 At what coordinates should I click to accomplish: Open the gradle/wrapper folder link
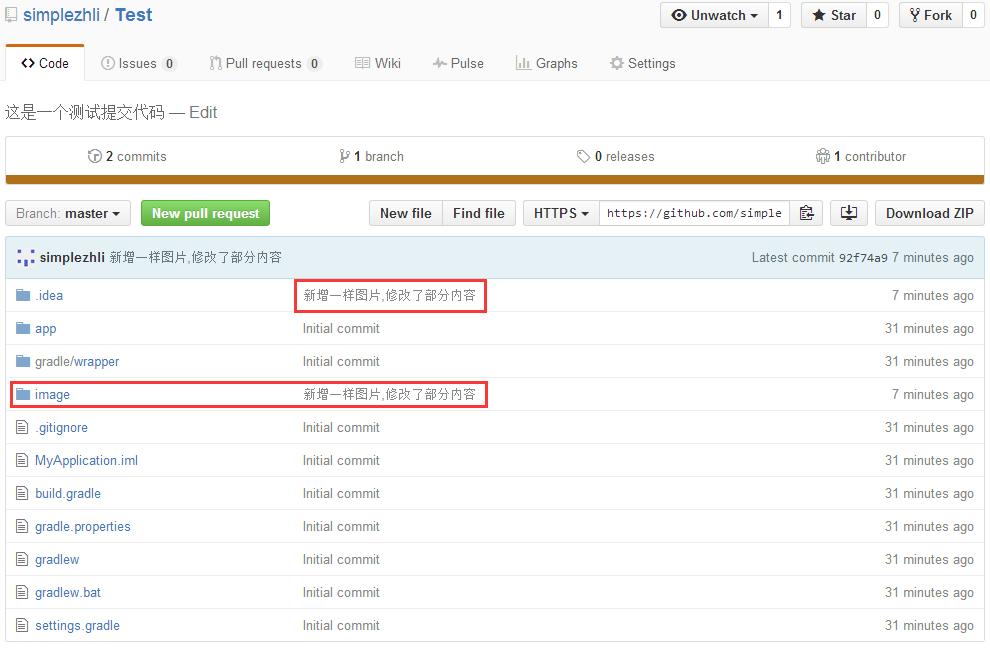77,362
